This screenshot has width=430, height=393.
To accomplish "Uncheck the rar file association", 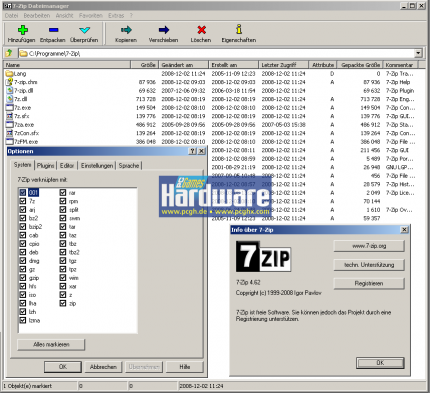I will [63, 192].
